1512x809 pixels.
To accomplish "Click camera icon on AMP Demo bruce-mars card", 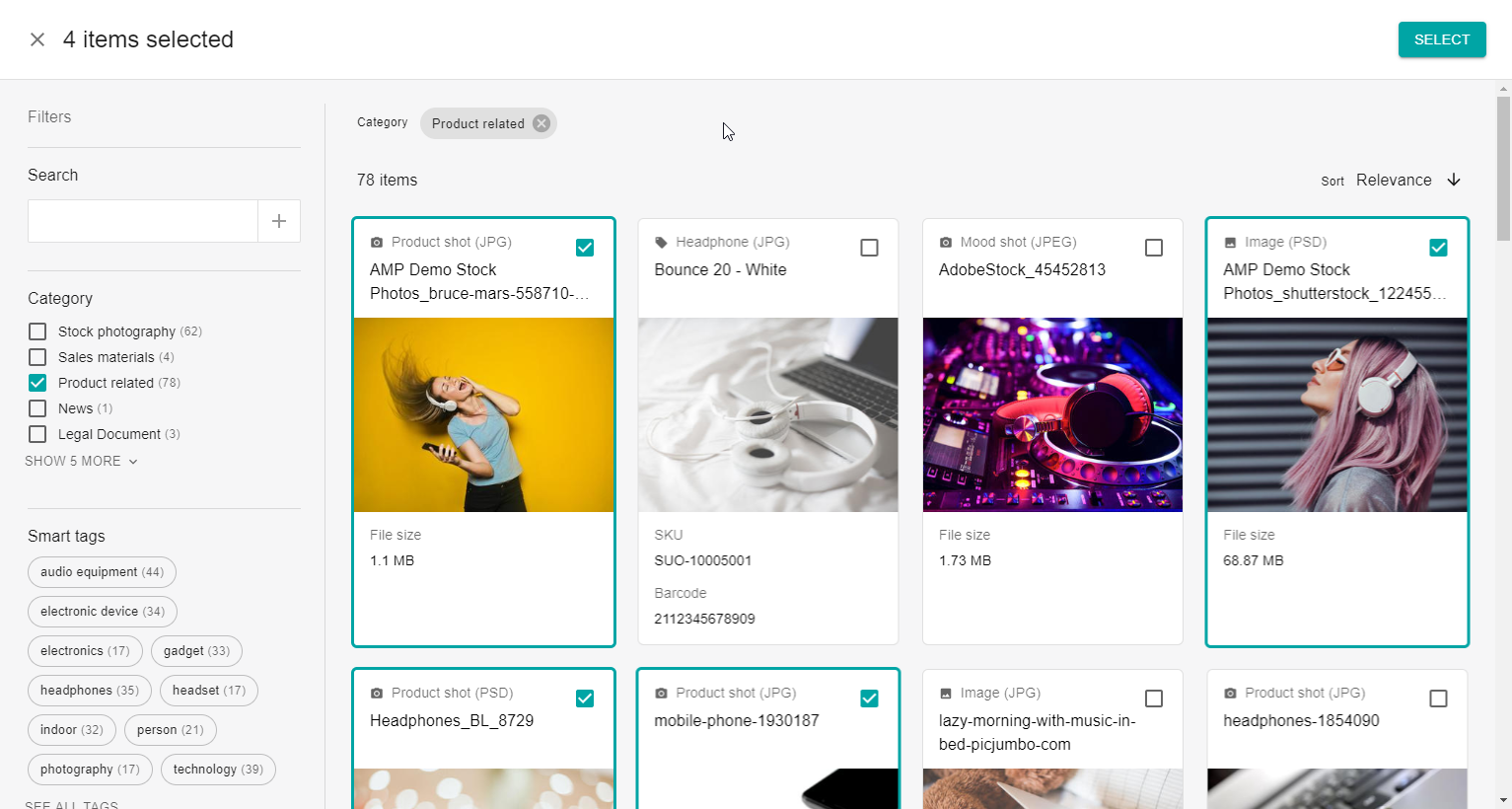I will 377,242.
